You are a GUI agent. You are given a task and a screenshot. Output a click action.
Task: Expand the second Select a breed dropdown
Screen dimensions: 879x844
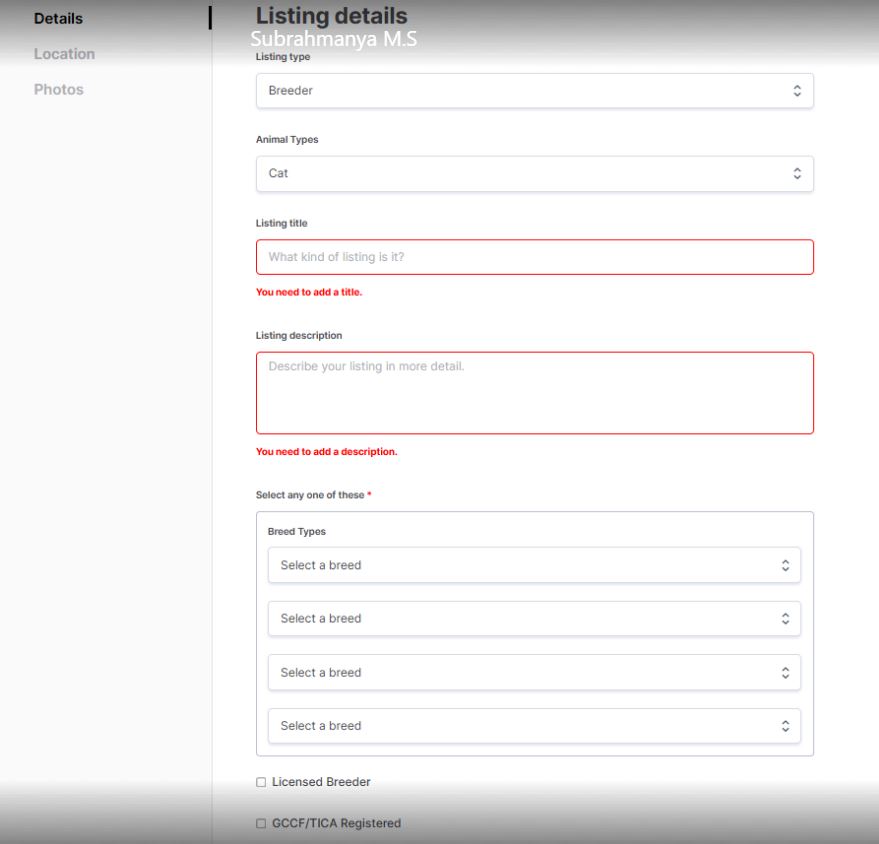pos(534,619)
